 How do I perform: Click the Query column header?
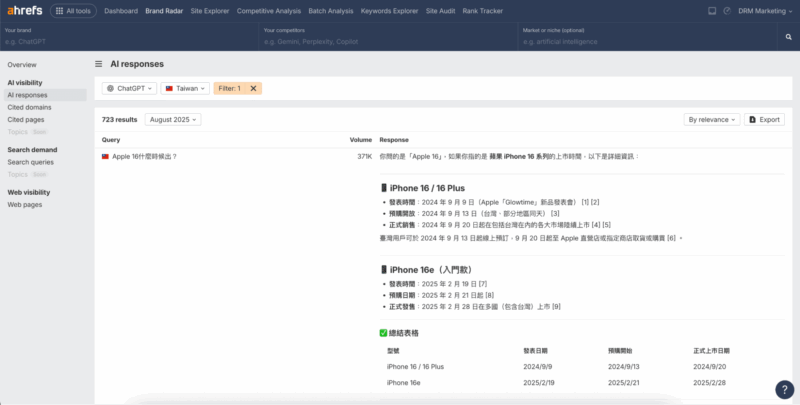click(x=111, y=140)
